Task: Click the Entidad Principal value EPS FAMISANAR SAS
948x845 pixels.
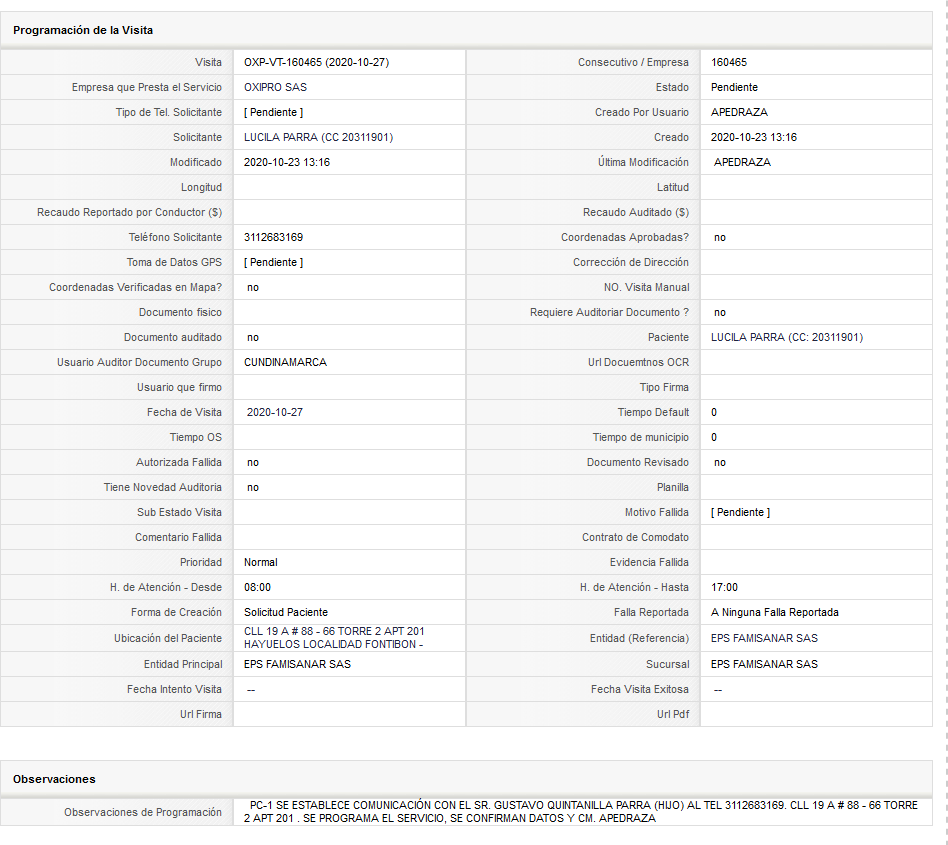Action: tap(297, 664)
